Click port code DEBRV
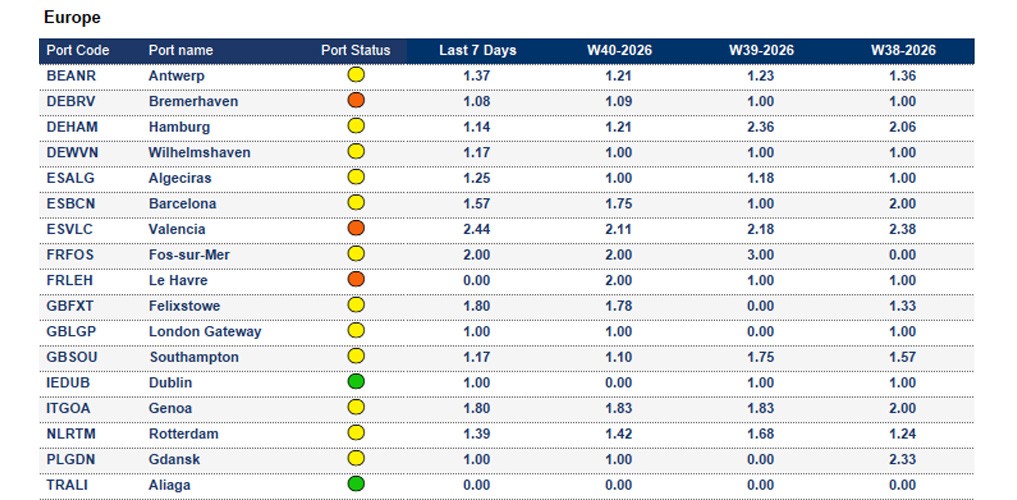The image size is (1017, 500). tap(71, 101)
